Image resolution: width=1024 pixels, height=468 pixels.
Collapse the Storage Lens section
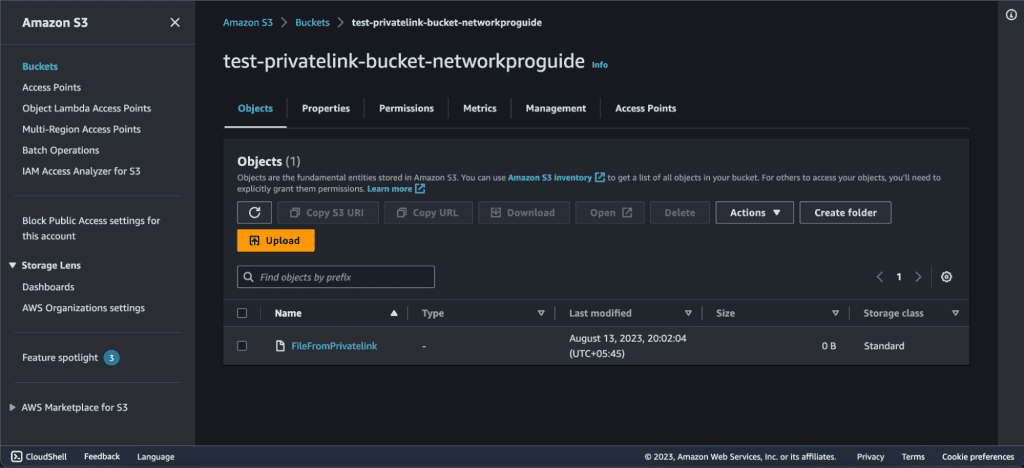[x=12, y=266]
